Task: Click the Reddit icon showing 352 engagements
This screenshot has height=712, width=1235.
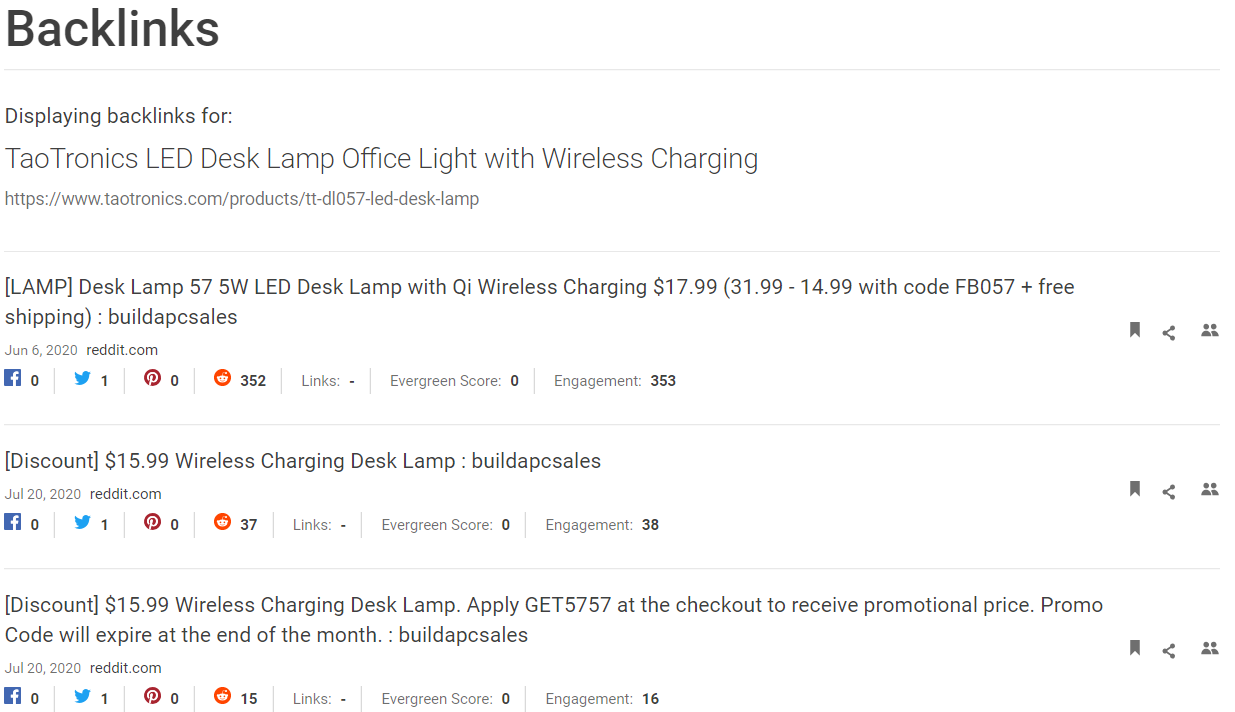Action: (x=222, y=378)
